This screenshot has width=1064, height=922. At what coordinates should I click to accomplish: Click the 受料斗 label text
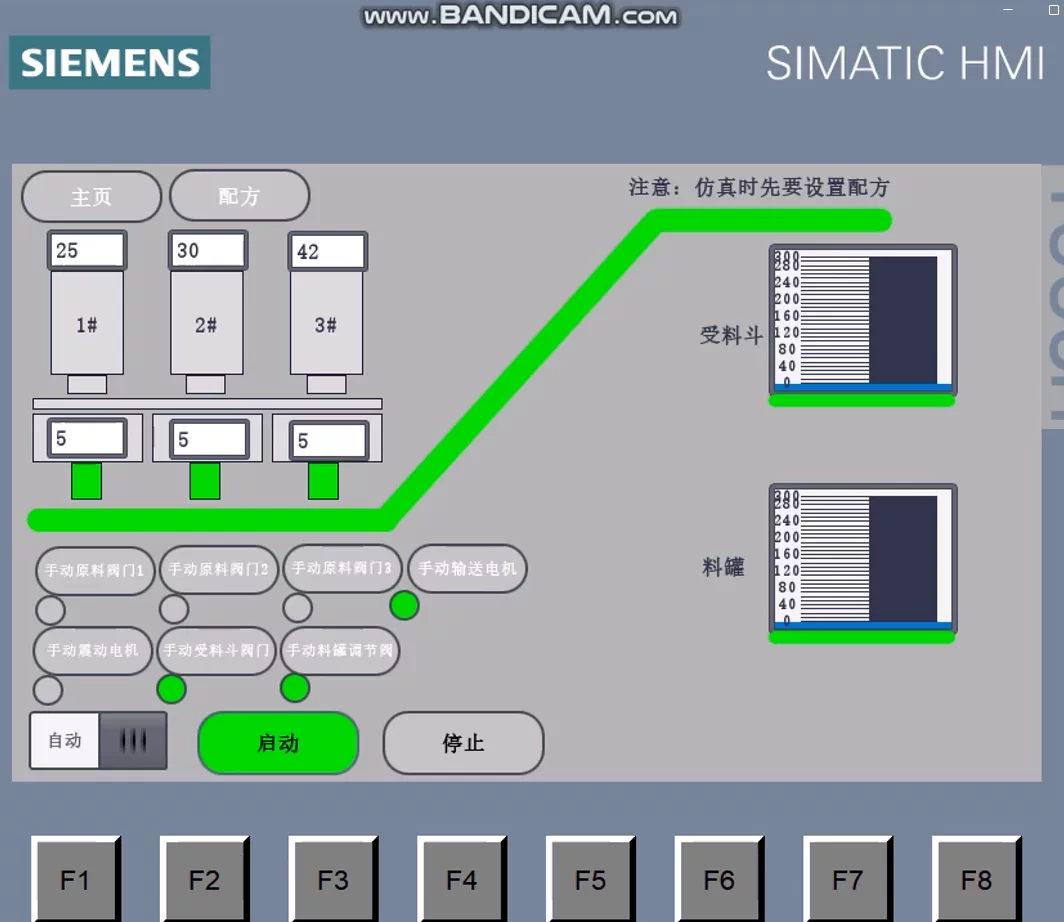732,334
